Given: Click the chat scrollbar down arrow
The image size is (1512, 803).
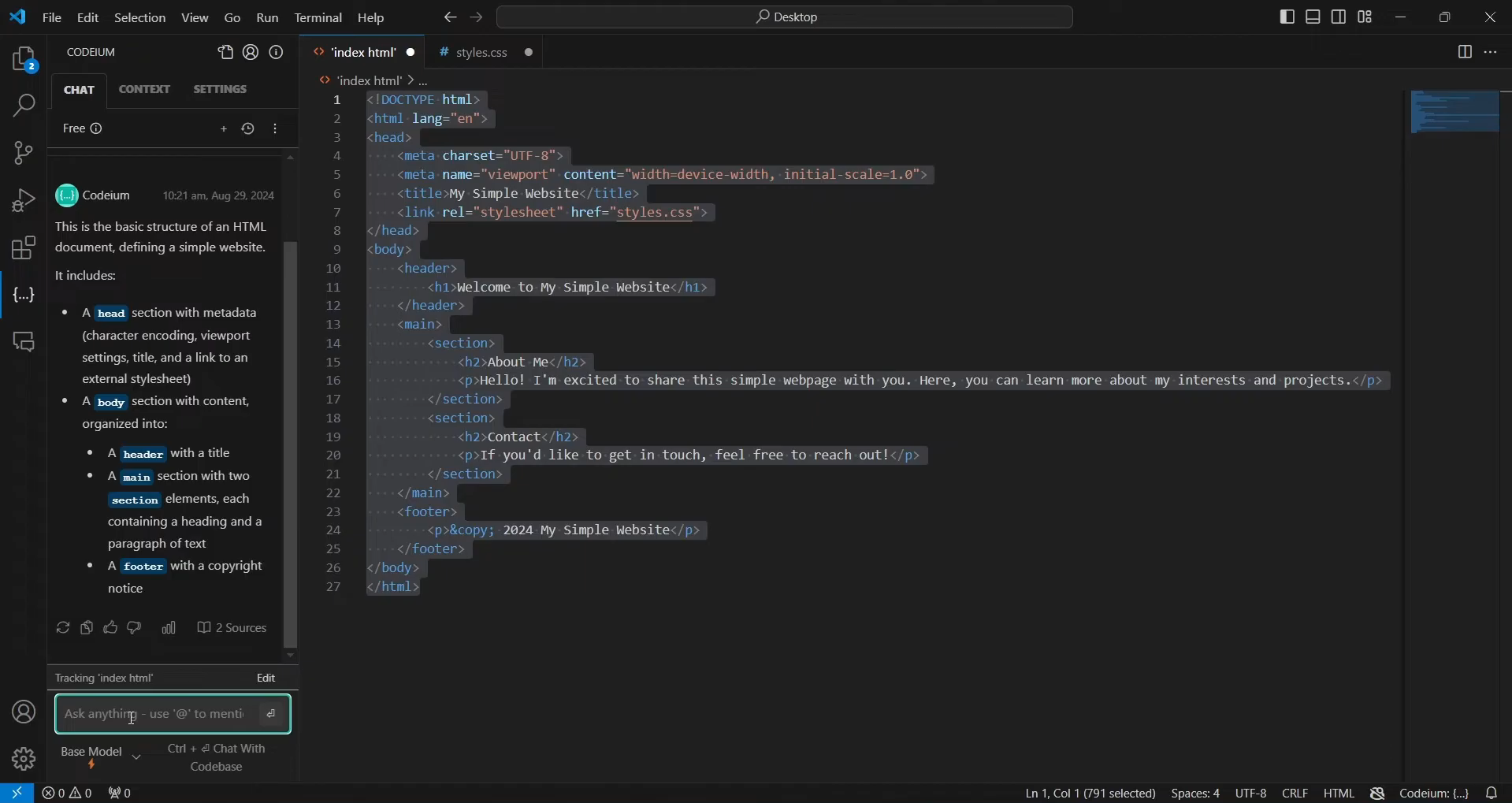Looking at the screenshot, I should [x=291, y=656].
